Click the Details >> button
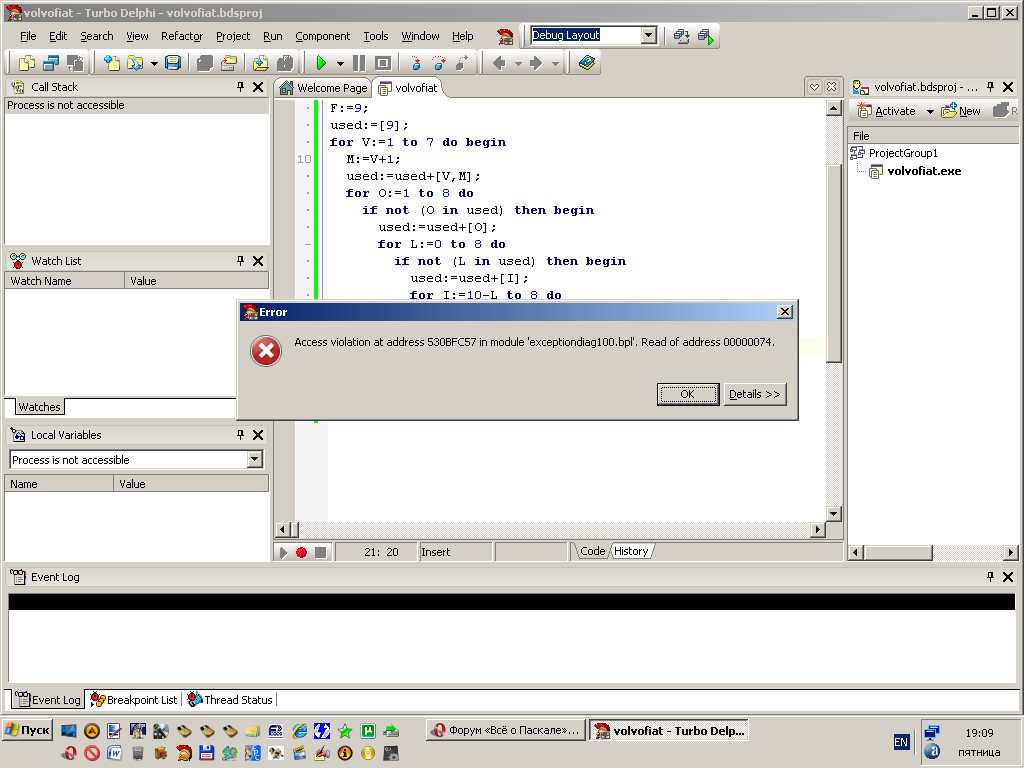 754,394
